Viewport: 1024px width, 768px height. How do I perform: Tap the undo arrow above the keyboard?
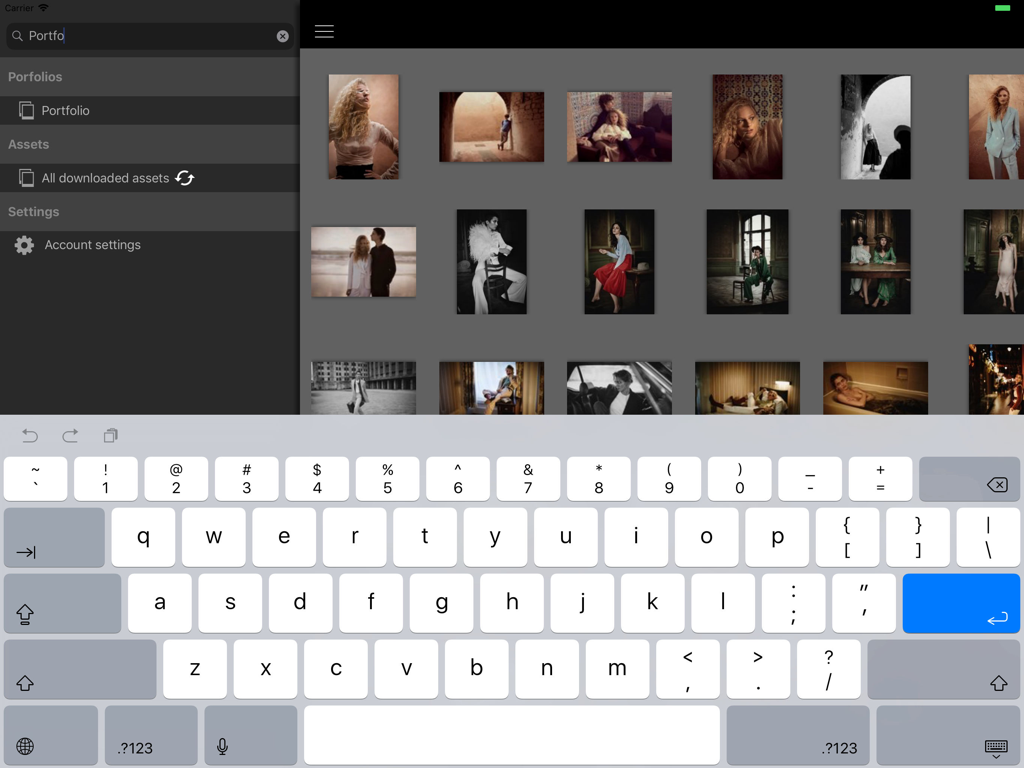(x=30, y=435)
